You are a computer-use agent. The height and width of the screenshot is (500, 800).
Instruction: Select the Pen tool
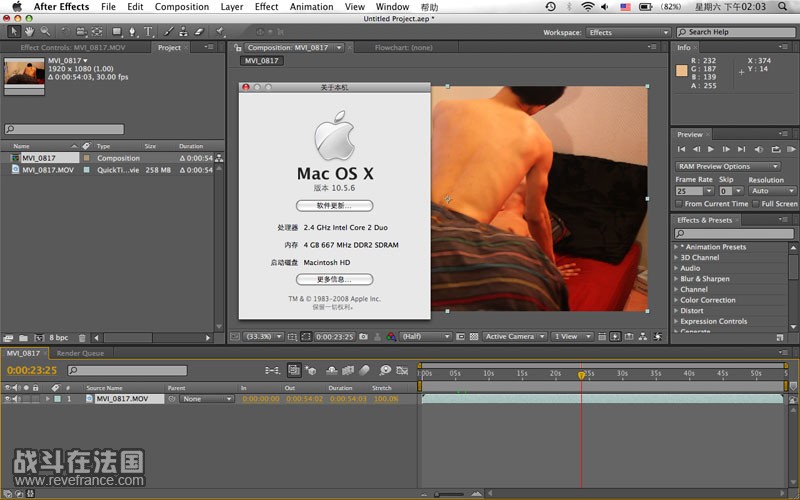[132, 32]
